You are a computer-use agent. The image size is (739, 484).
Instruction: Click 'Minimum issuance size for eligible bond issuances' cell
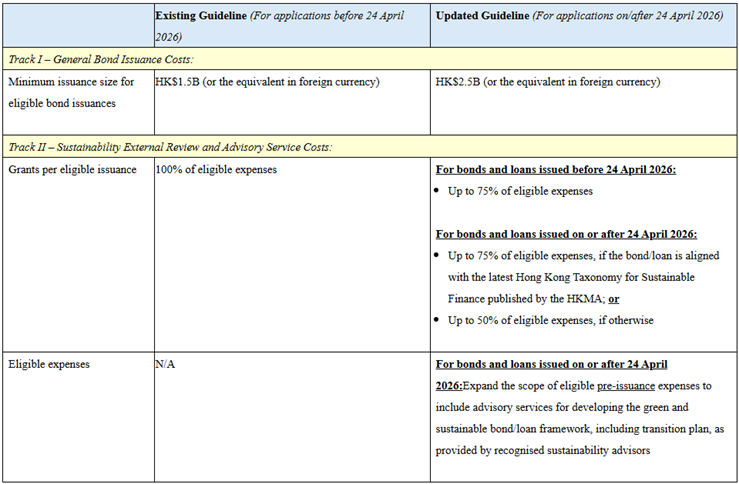point(74,92)
